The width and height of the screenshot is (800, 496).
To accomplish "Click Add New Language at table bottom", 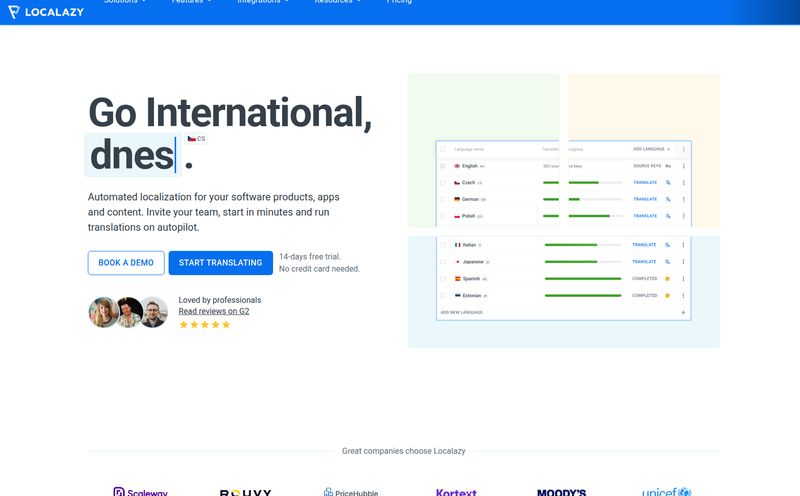I will pyautogui.click(x=461, y=312).
